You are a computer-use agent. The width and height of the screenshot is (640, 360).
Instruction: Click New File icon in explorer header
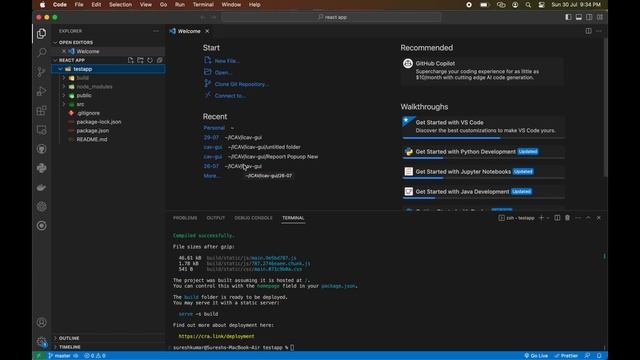click(131, 60)
